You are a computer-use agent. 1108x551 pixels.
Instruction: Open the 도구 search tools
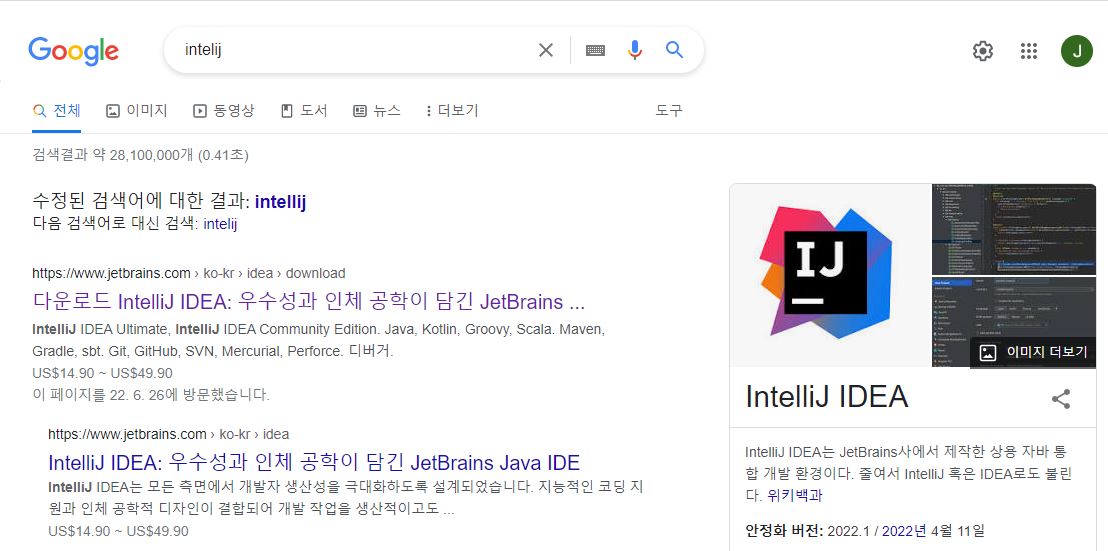[668, 111]
